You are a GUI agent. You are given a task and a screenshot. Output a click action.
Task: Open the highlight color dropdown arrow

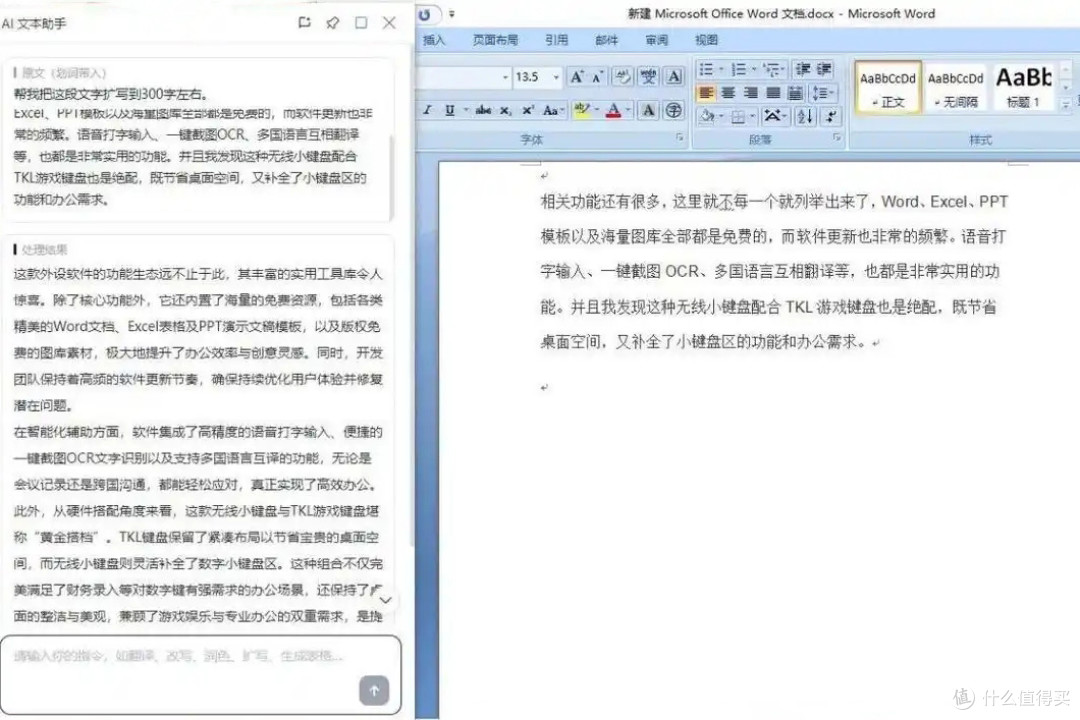pos(596,110)
